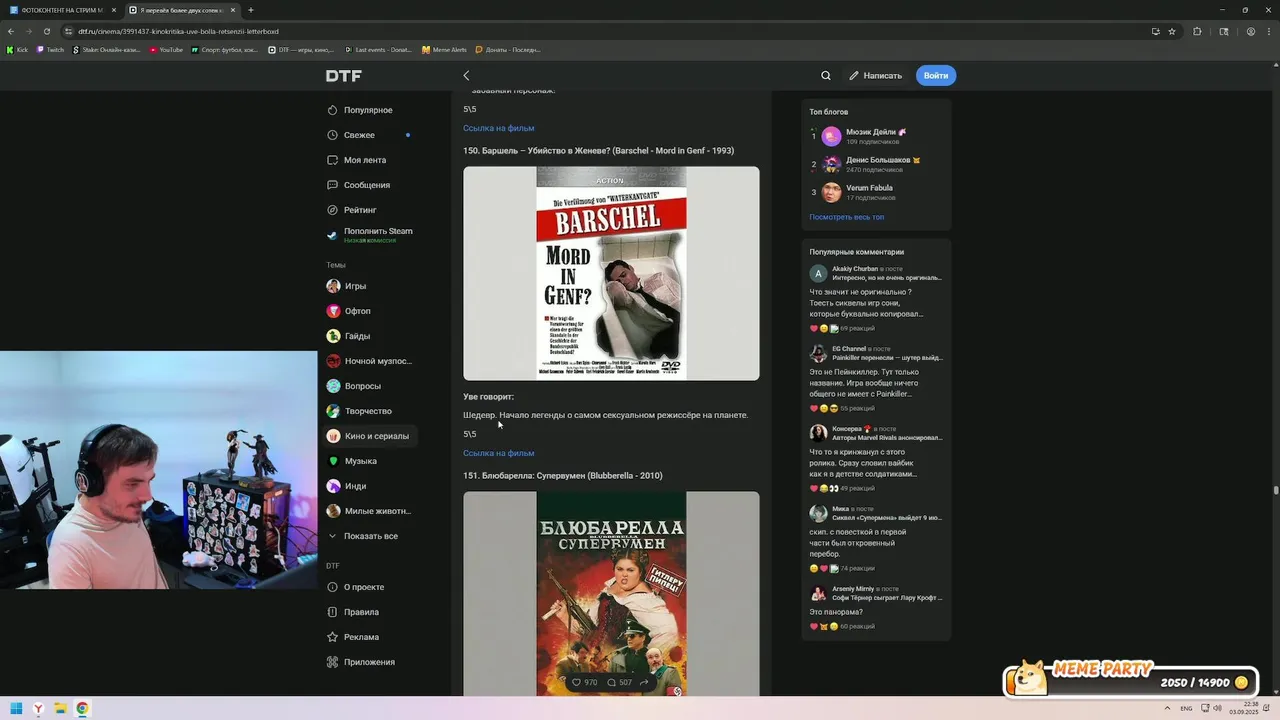Click the address bar URL
1280x720 pixels.
[x=179, y=31]
